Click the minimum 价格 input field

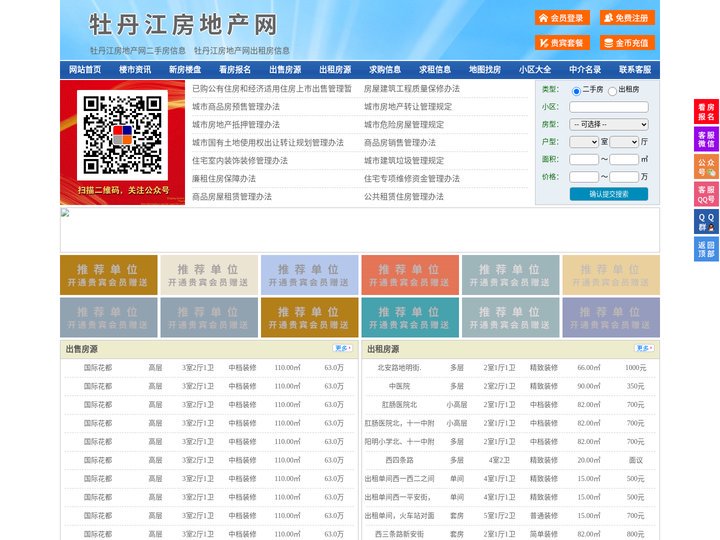click(x=584, y=177)
